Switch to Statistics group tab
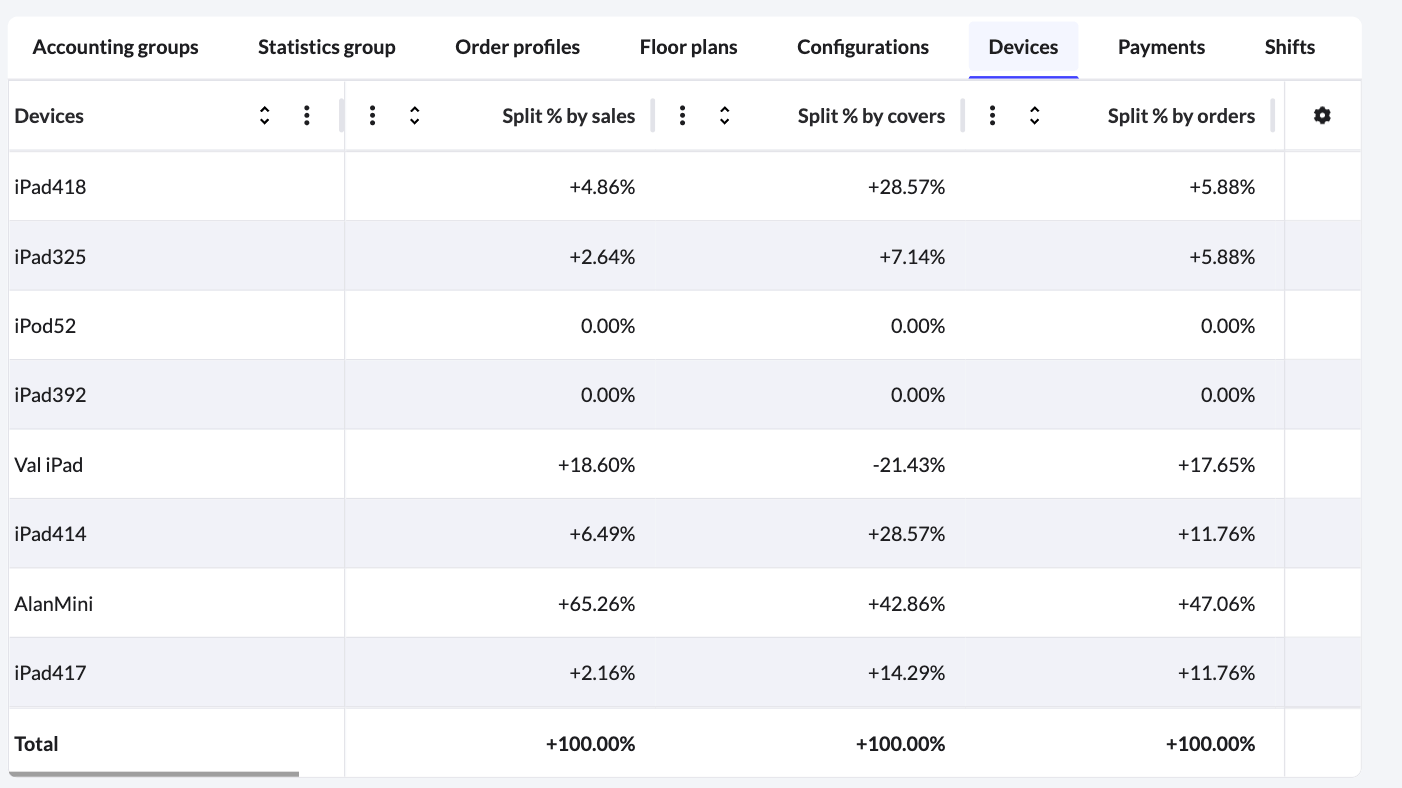Viewport: 1402px width, 788px height. coord(326,47)
